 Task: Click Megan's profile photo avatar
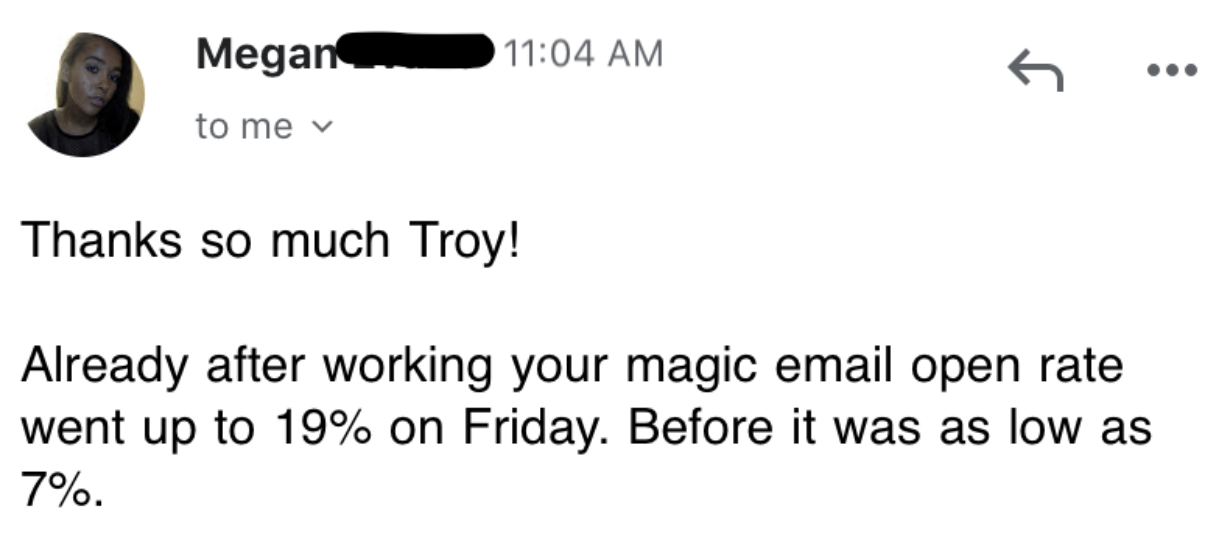coord(84,94)
